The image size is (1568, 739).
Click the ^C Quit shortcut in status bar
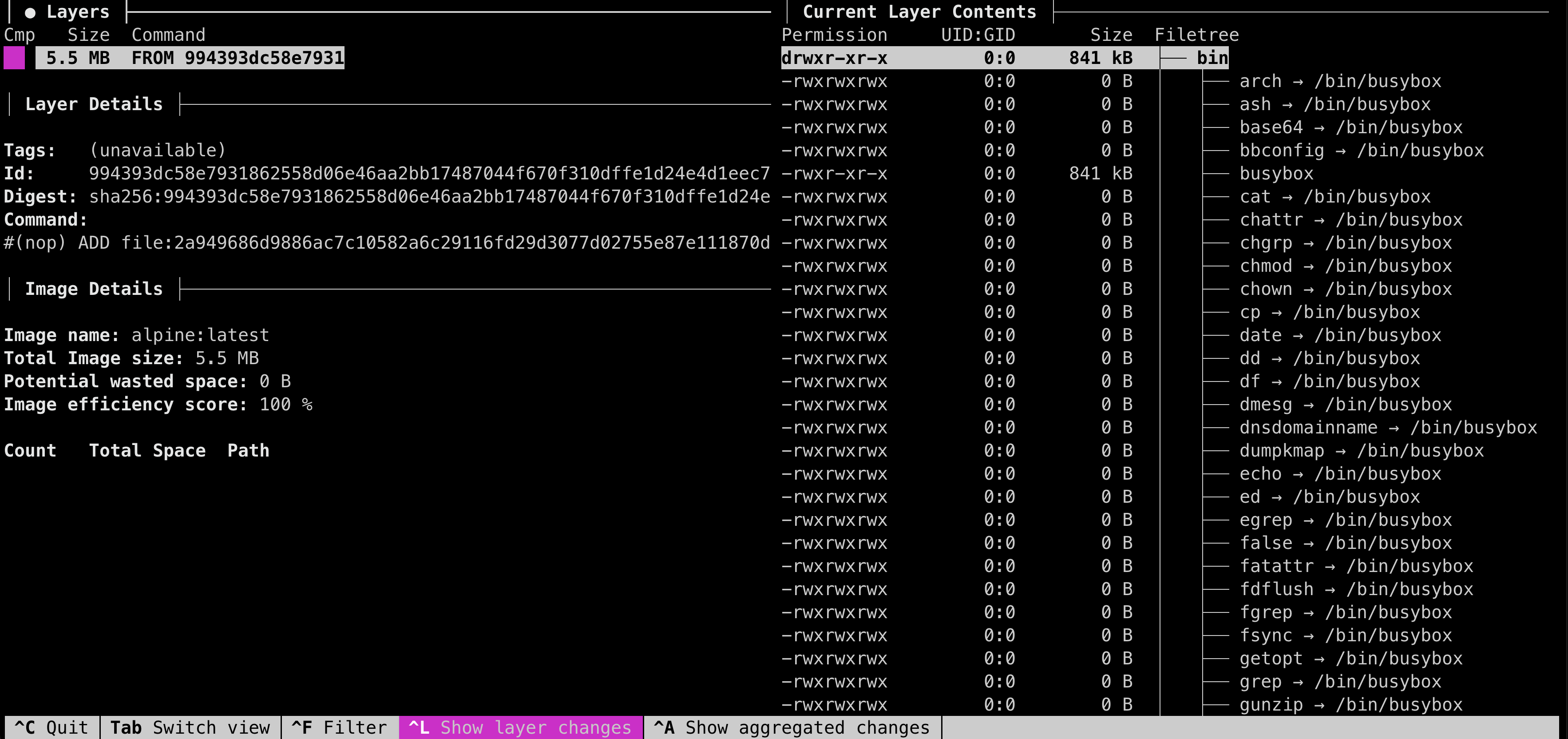point(52,727)
